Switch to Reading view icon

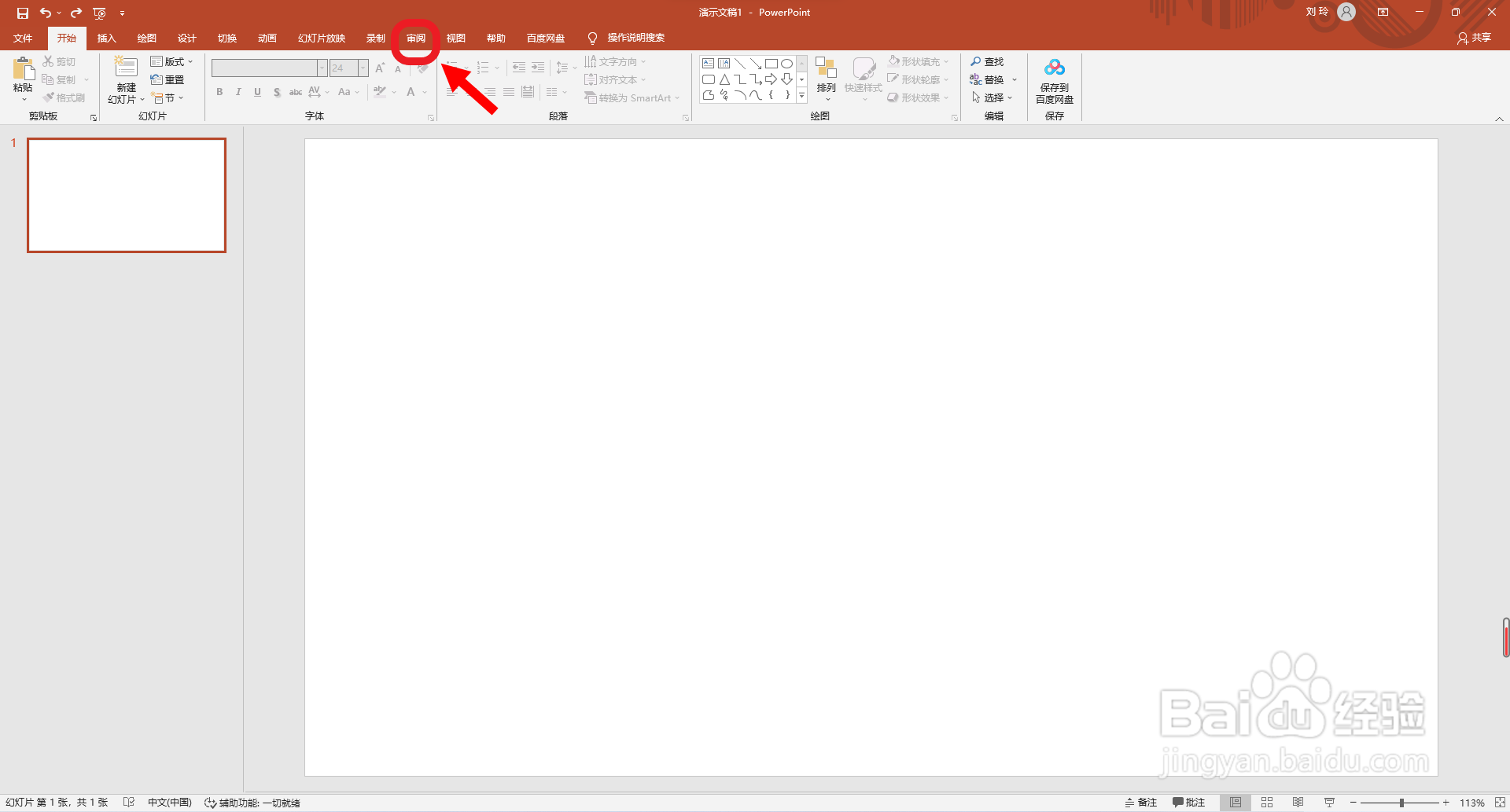tap(1298, 803)
